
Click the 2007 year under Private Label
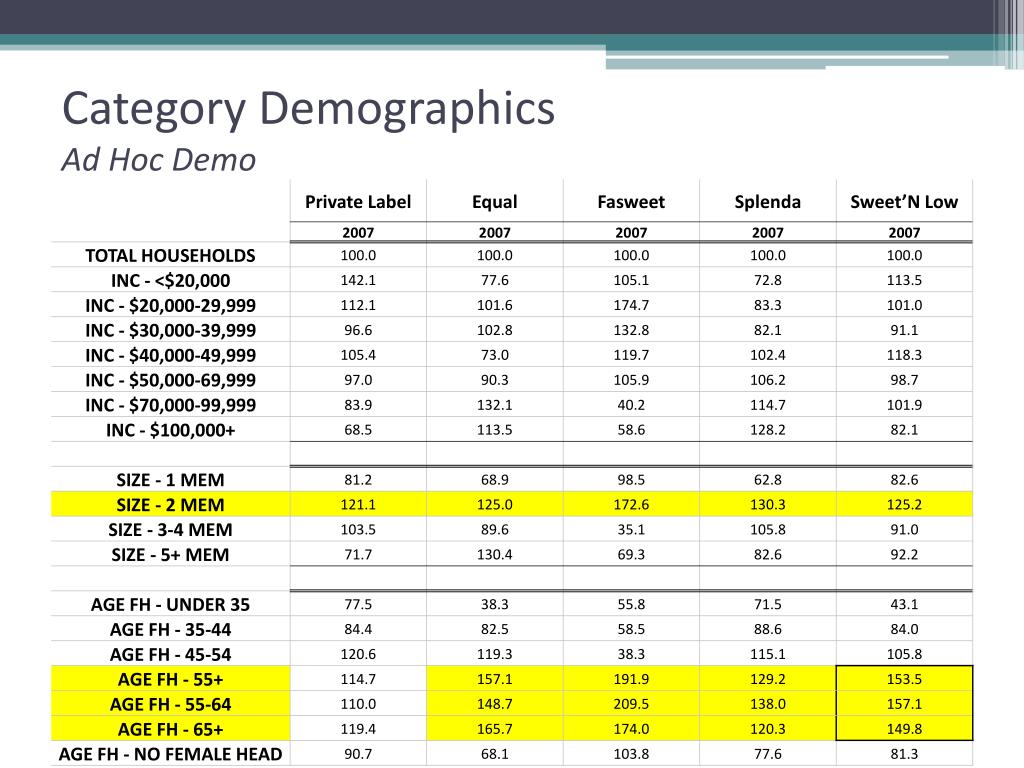click(x=358, y=232)
